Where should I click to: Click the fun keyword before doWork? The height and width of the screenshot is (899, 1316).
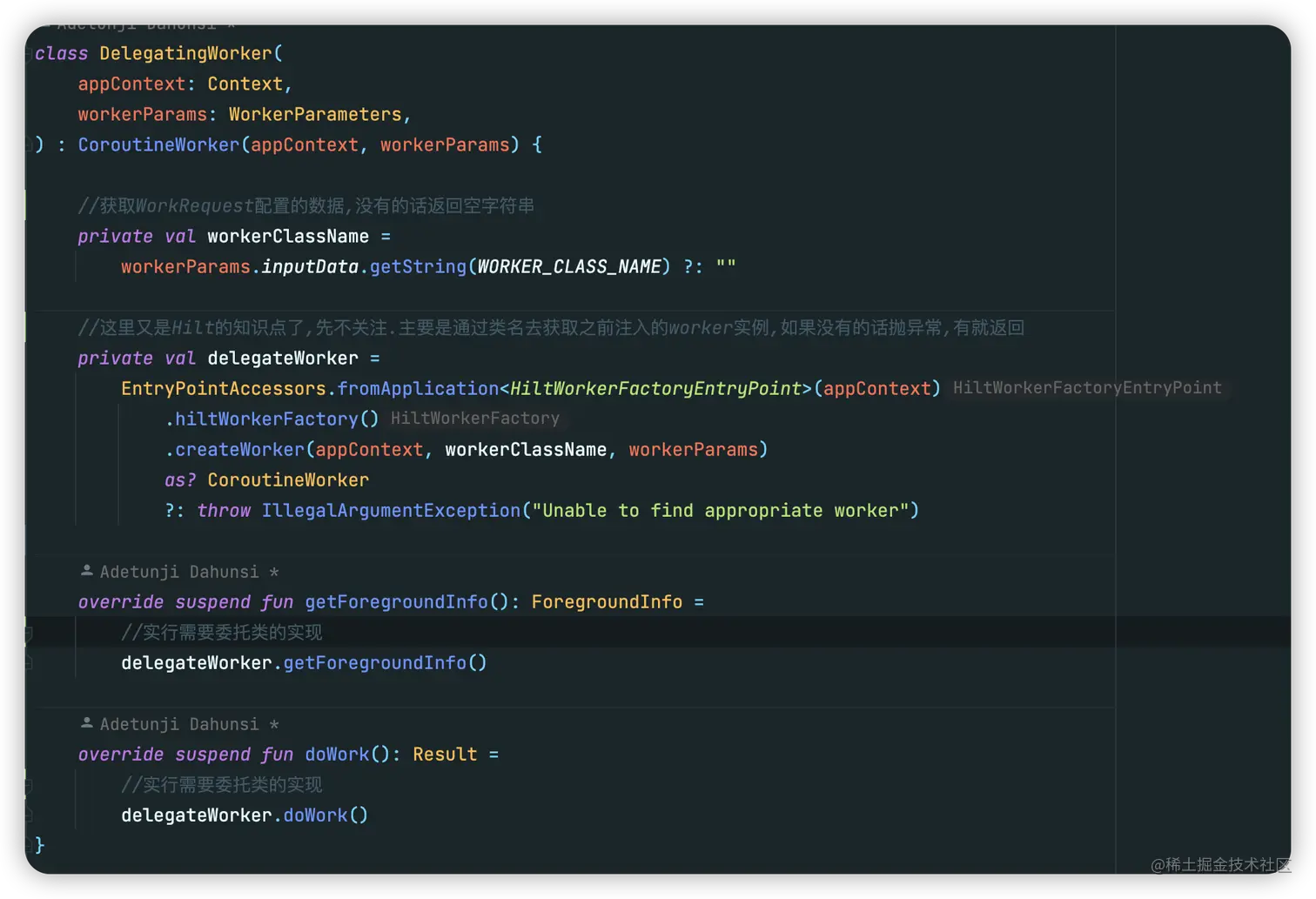click(x=277, y=754)
